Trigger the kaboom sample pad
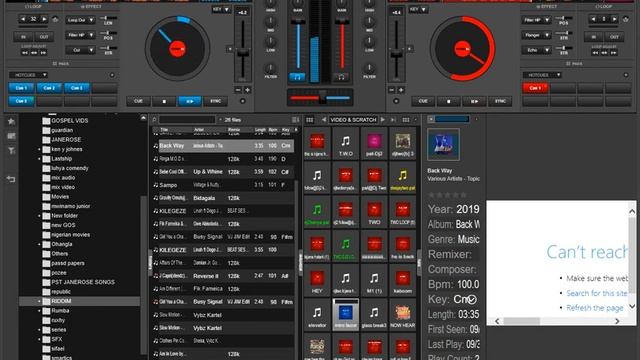The height and width of the screenshot is (360, 640). pyautogui.click(x=402, y=281)
